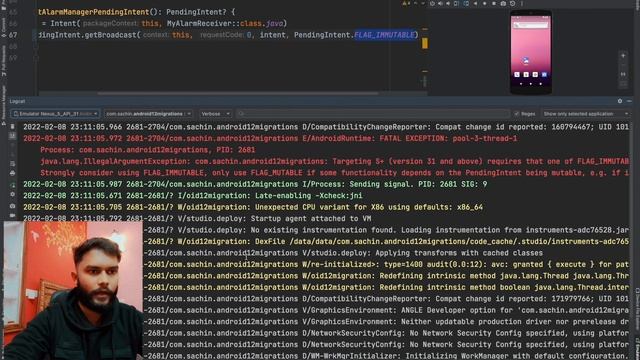Click 'Sending signal. PID: 2681' log line

255,184
